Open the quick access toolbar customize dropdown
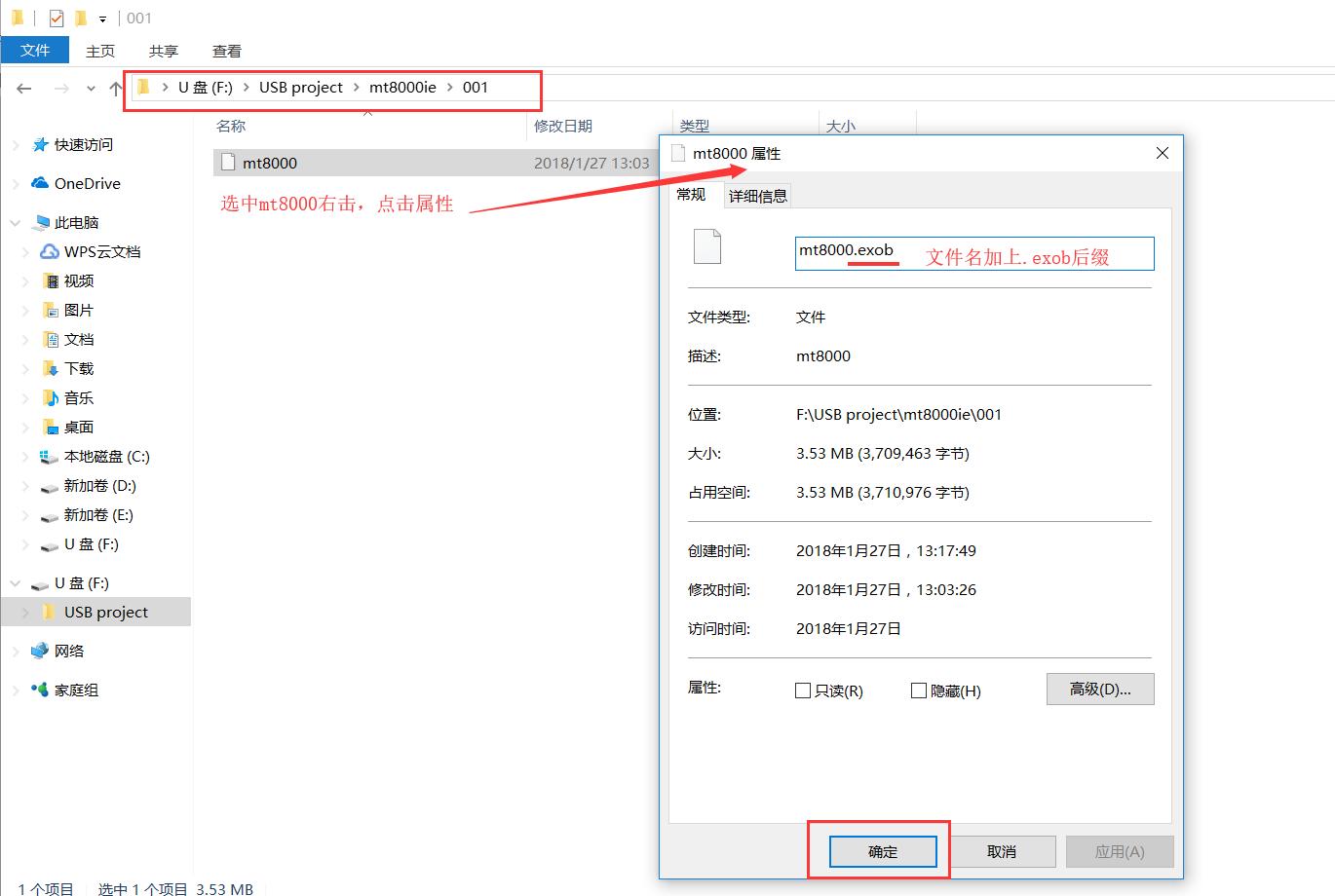 point(102,19)
